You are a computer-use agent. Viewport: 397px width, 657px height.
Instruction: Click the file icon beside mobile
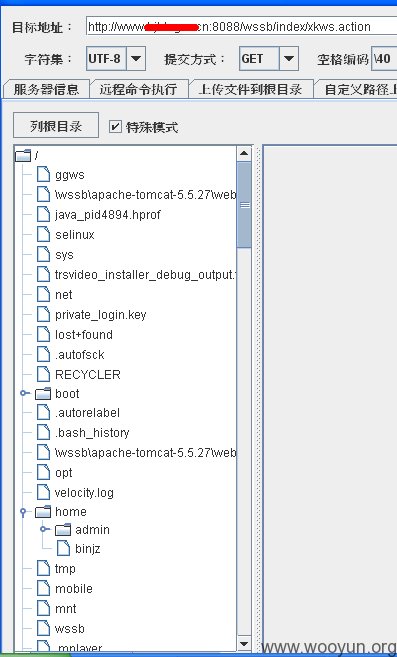point(43,588)
